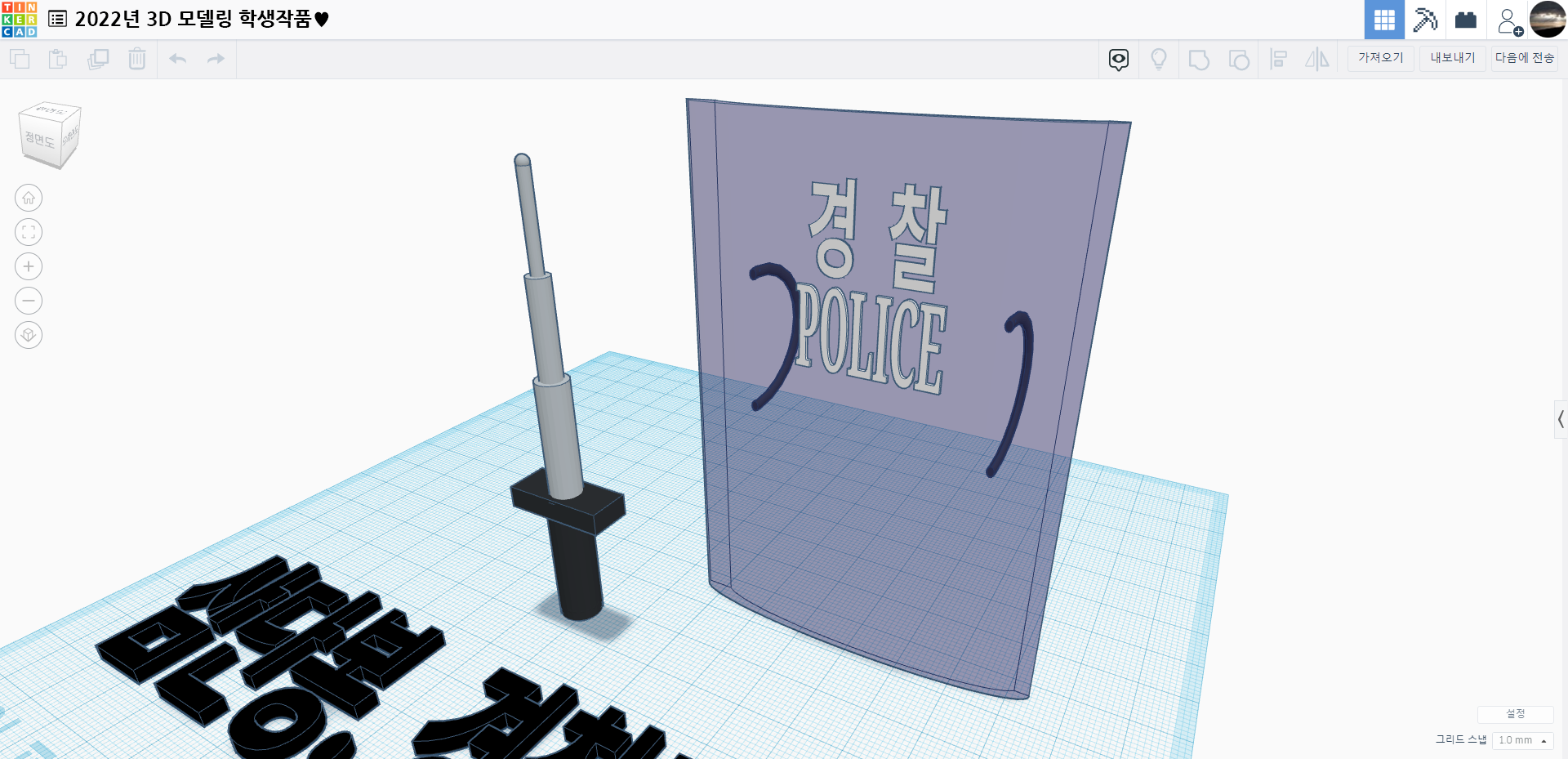Invite a collaborator with add-person icon
The image size is (1568, 759).
pos(1508,20)
